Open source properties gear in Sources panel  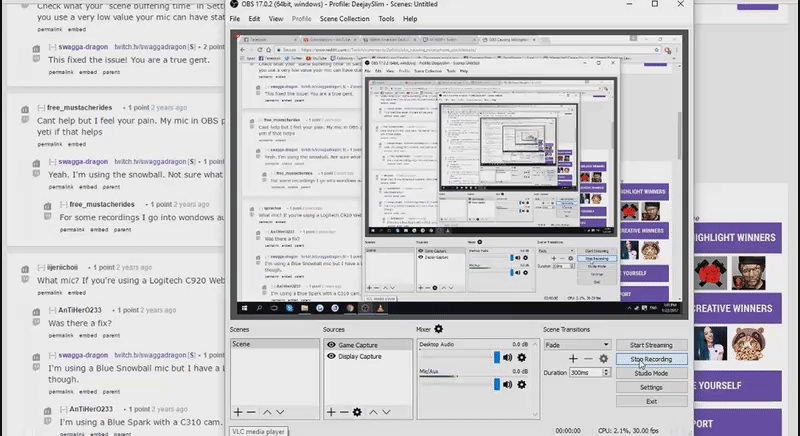357,412
